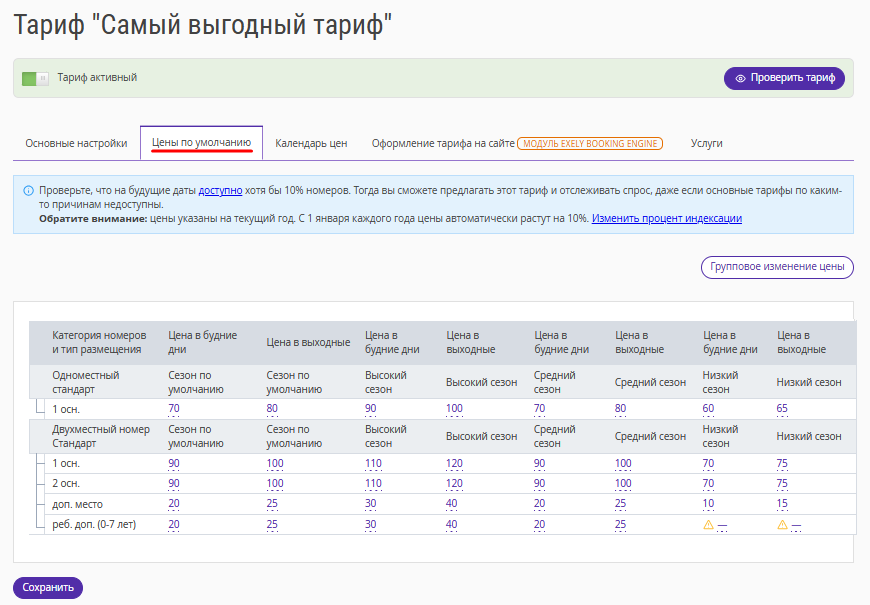Image resolution: width=870 pixels, height=605 pixels.
Task: Edit Одноместный стандарт default weekday price 70
Action: 174,409
